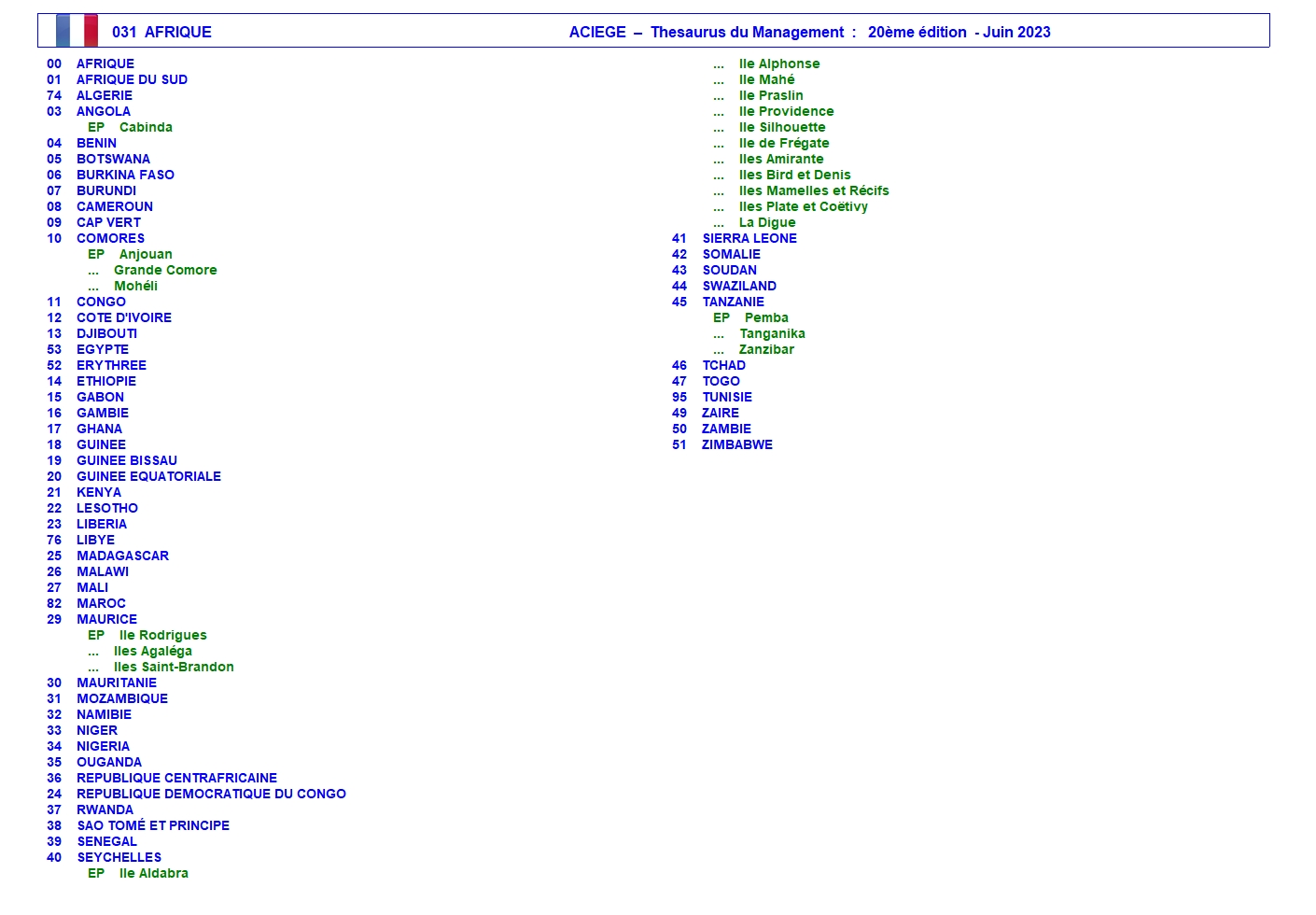The image size is (1316, 915).
Task: Select Grande Comore sub-entry
Action: pyautogui.click(x=165, y=270)
